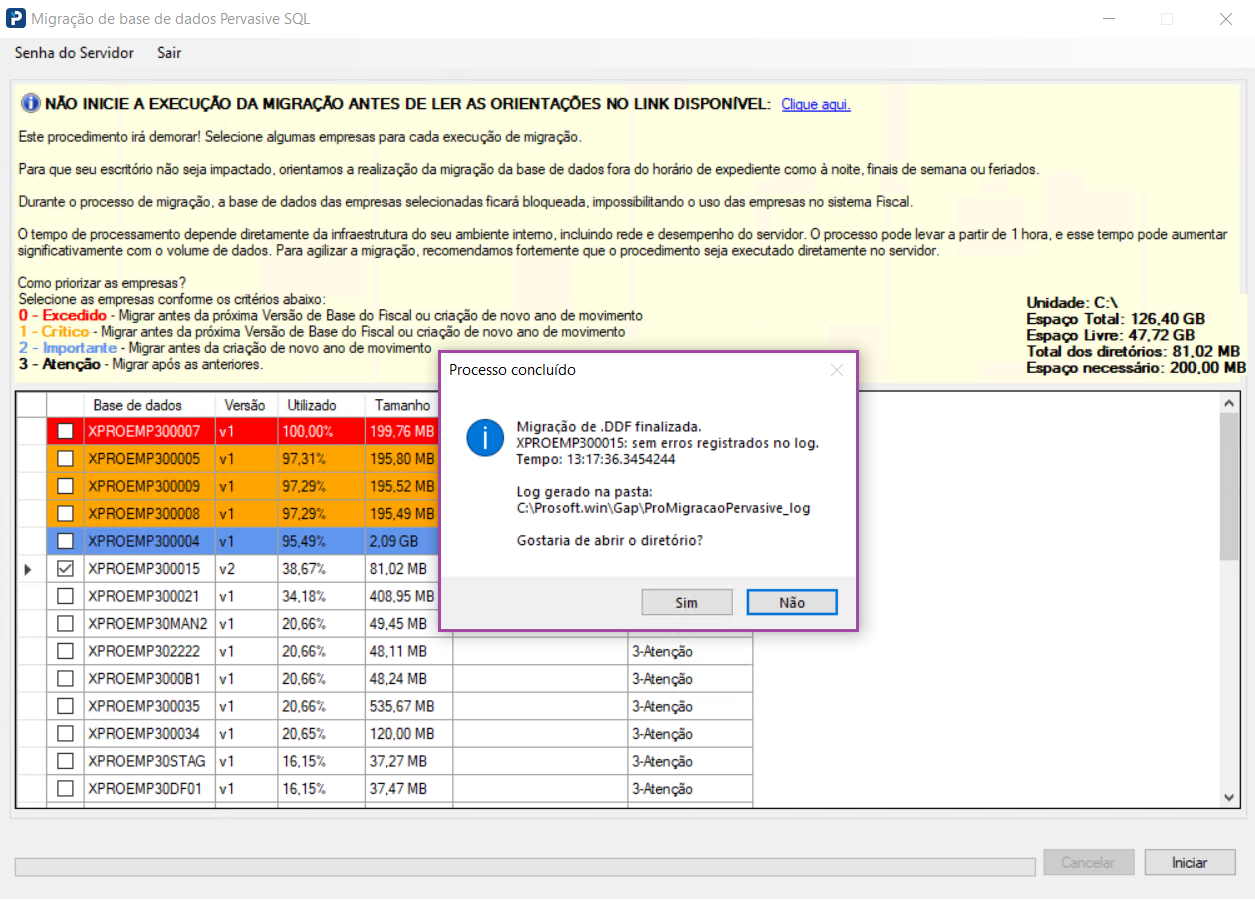
Task: Click the 3-Atenção cell for XPROEMP30DF01
Action: (690, 789)
